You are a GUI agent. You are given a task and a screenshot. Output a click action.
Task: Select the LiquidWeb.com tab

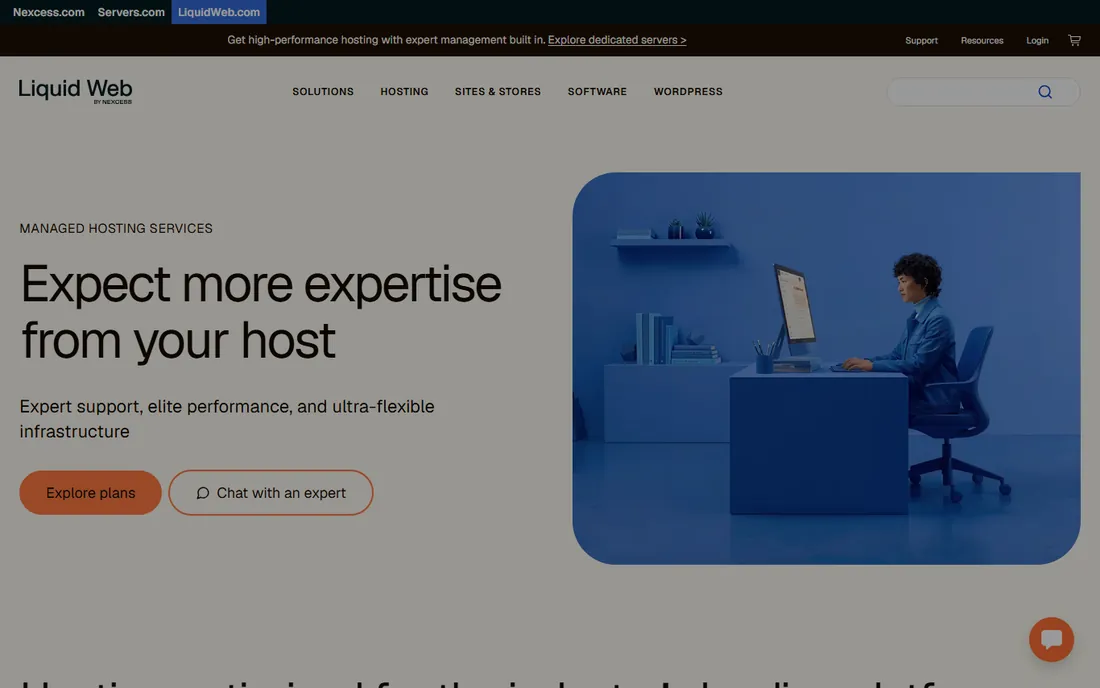[x=219, y=12]
